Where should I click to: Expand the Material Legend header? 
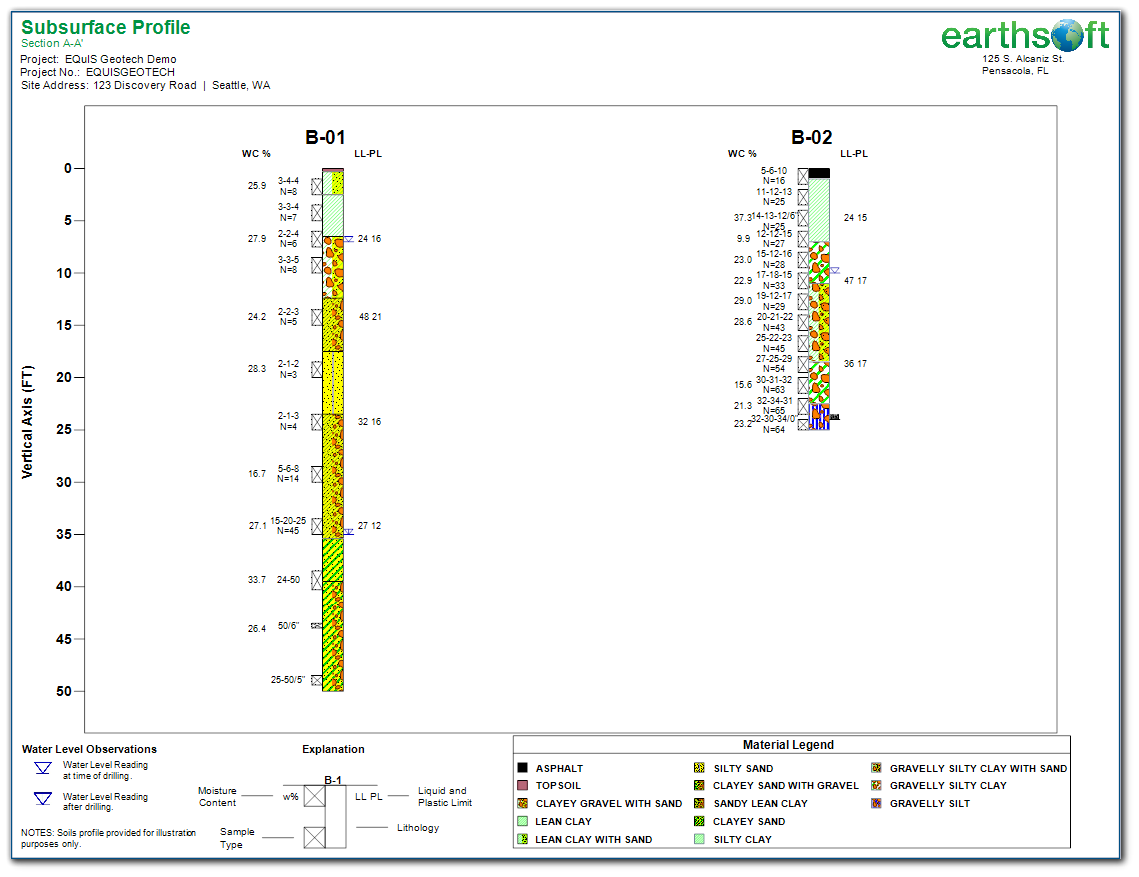click(790, 744)
